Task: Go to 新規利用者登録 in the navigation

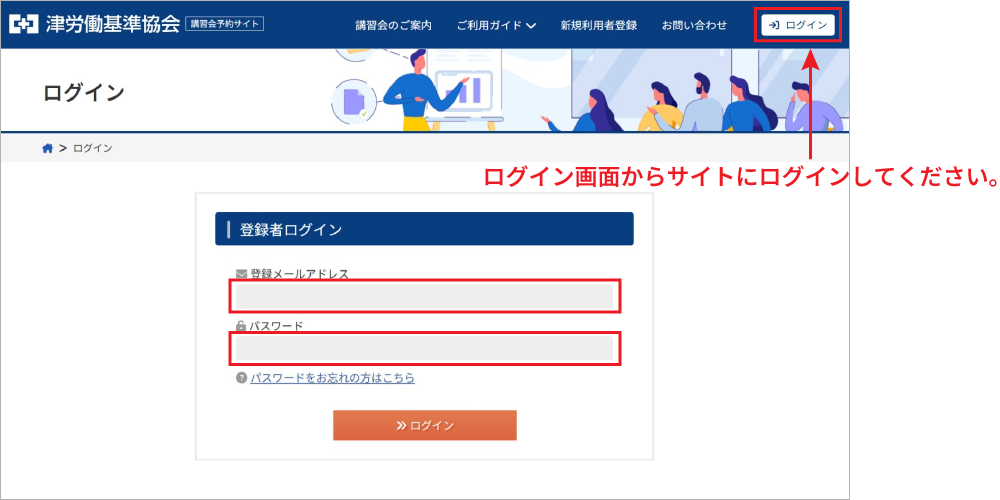Action: [x=598, y=25]
